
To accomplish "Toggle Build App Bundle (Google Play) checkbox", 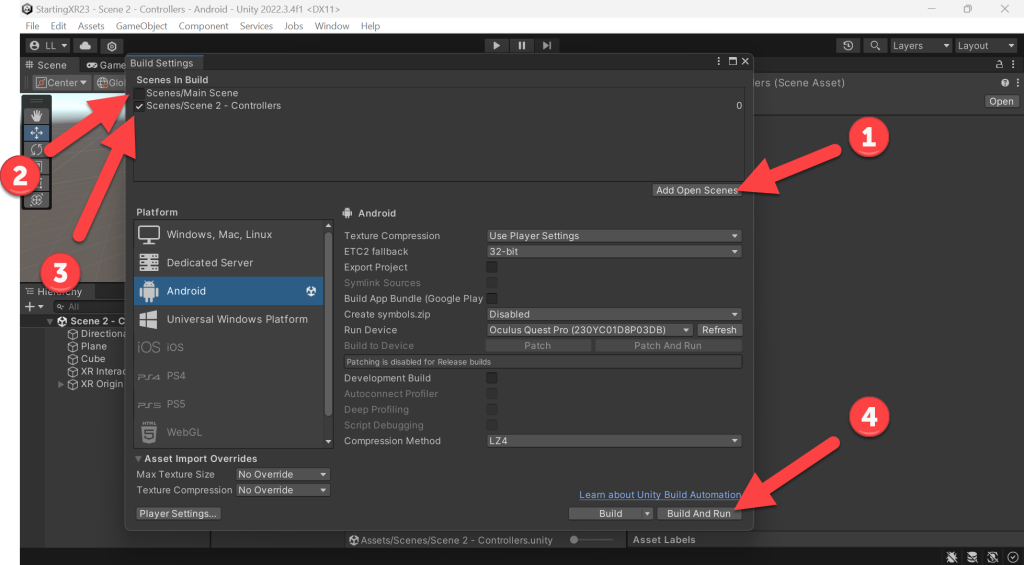I will click(x=492, y=299).
